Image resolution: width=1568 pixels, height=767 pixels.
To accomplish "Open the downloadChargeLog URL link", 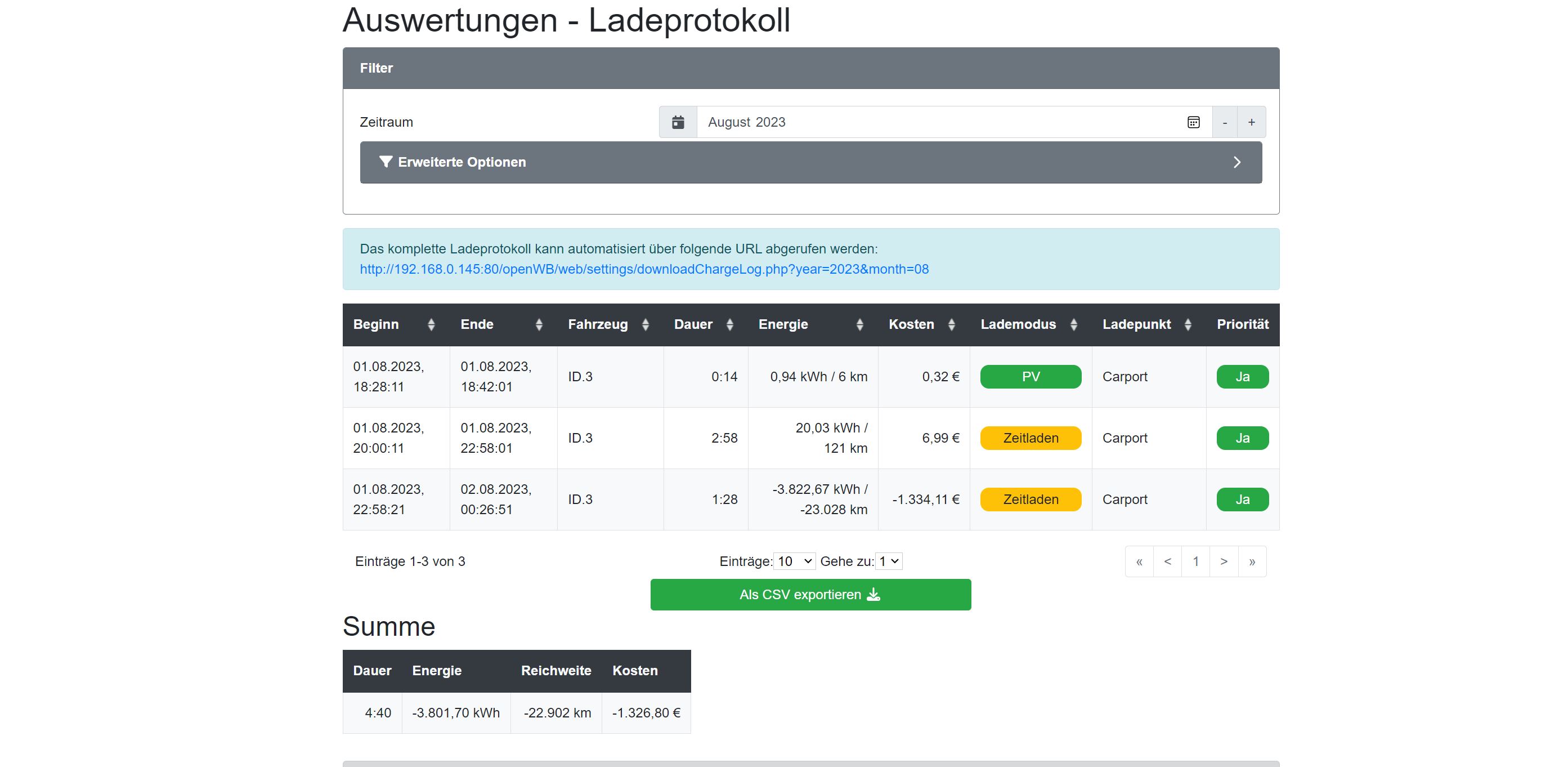I will tap(644, 269).
